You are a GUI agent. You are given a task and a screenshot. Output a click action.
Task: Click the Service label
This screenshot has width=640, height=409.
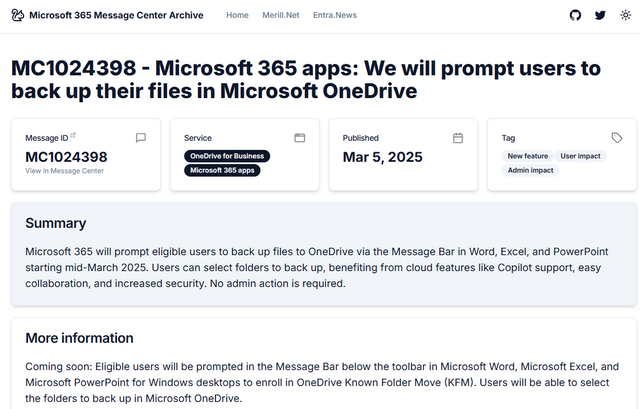tap(198, 138)
